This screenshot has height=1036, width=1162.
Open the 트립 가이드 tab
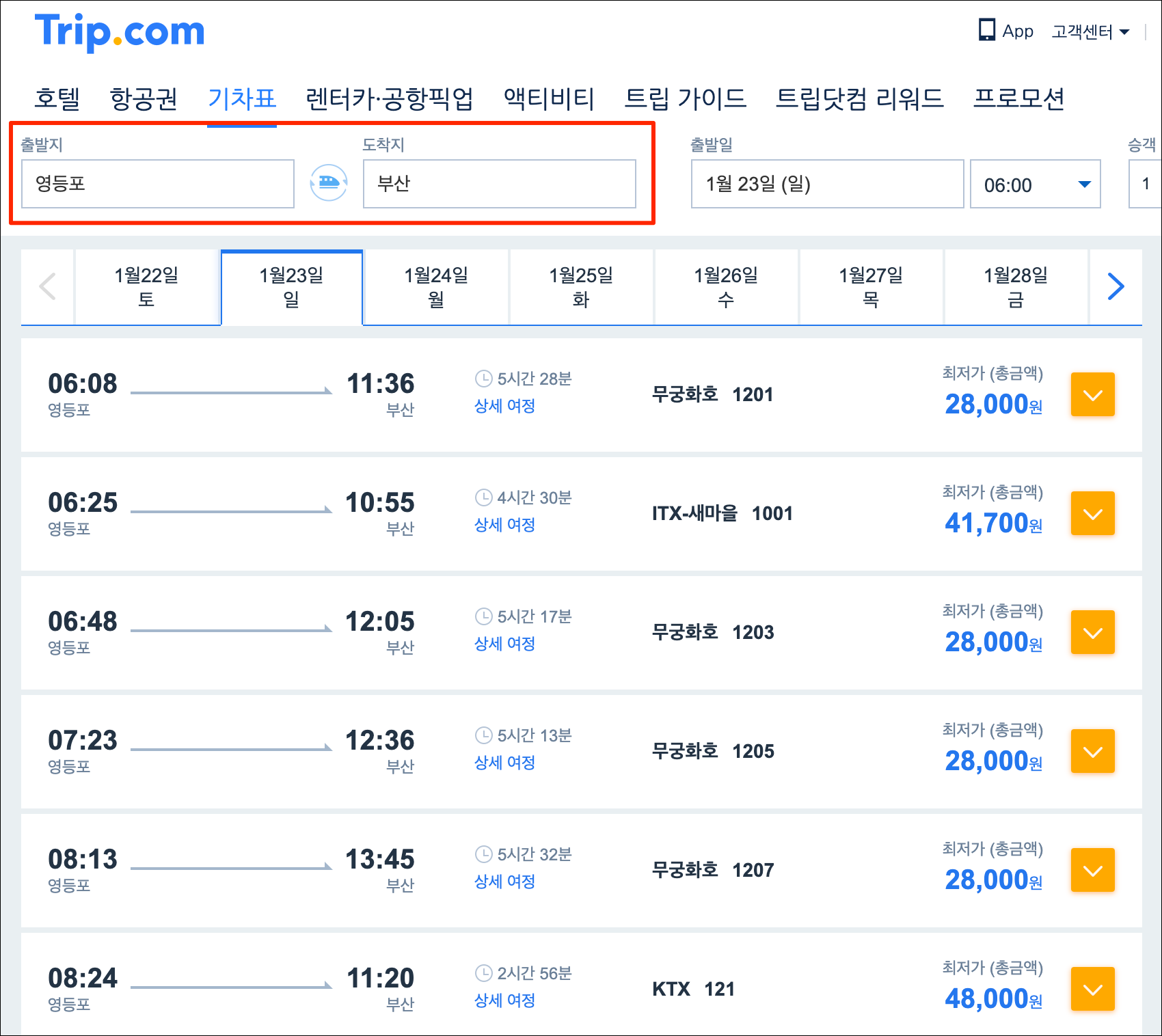tap(685, 98)
